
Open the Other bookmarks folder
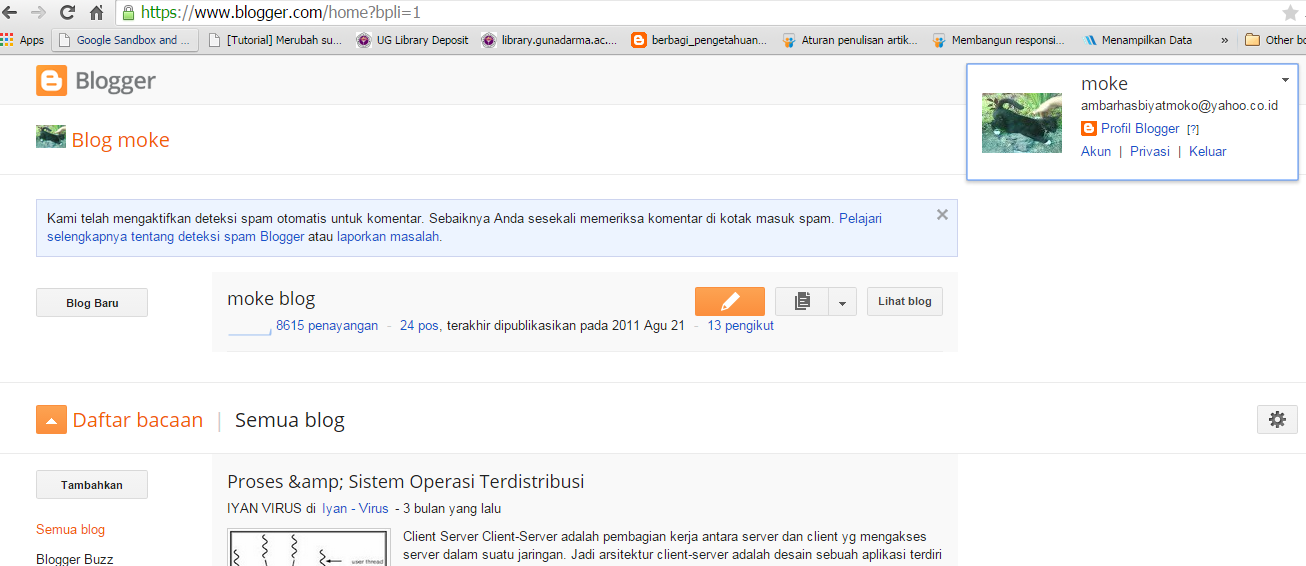(x=1275, y=40)
